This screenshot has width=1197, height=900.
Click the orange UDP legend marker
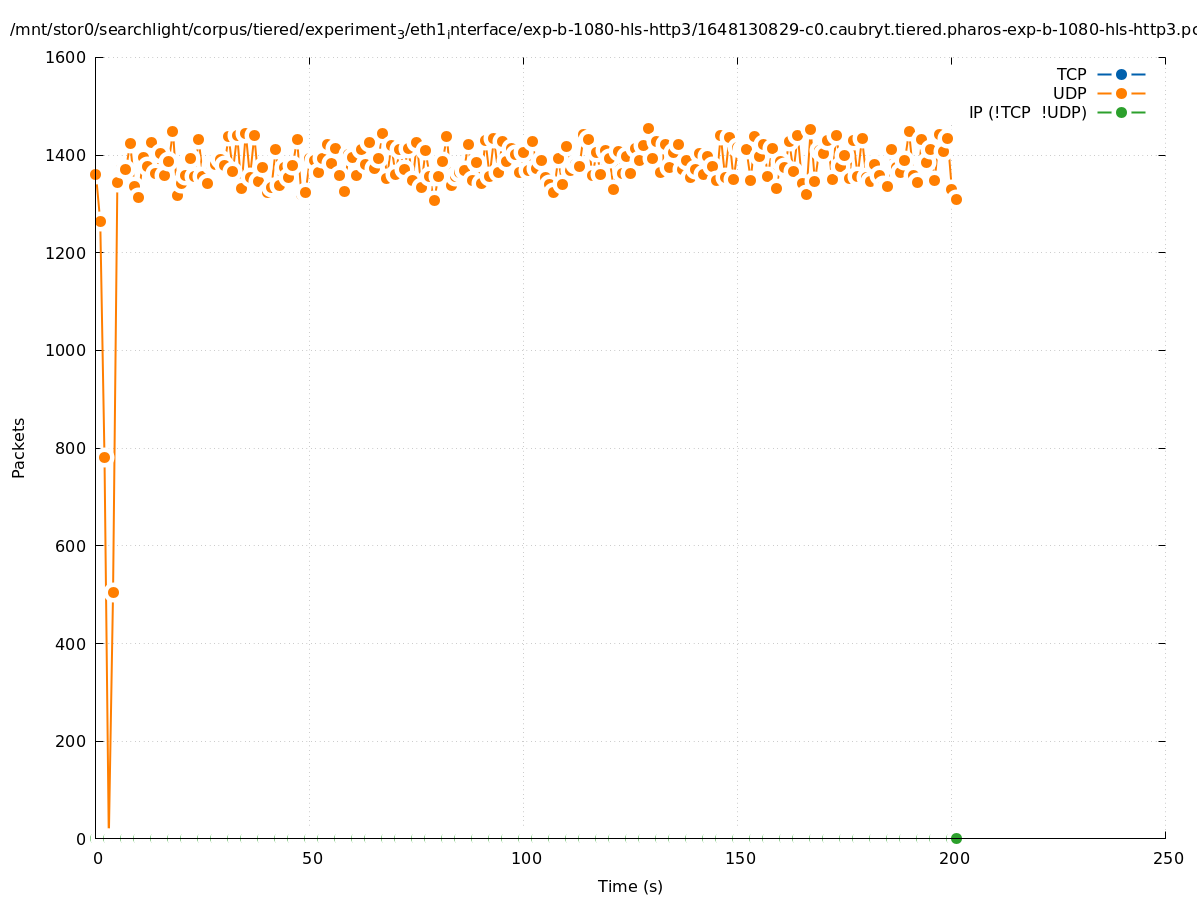coord(1121,93)
